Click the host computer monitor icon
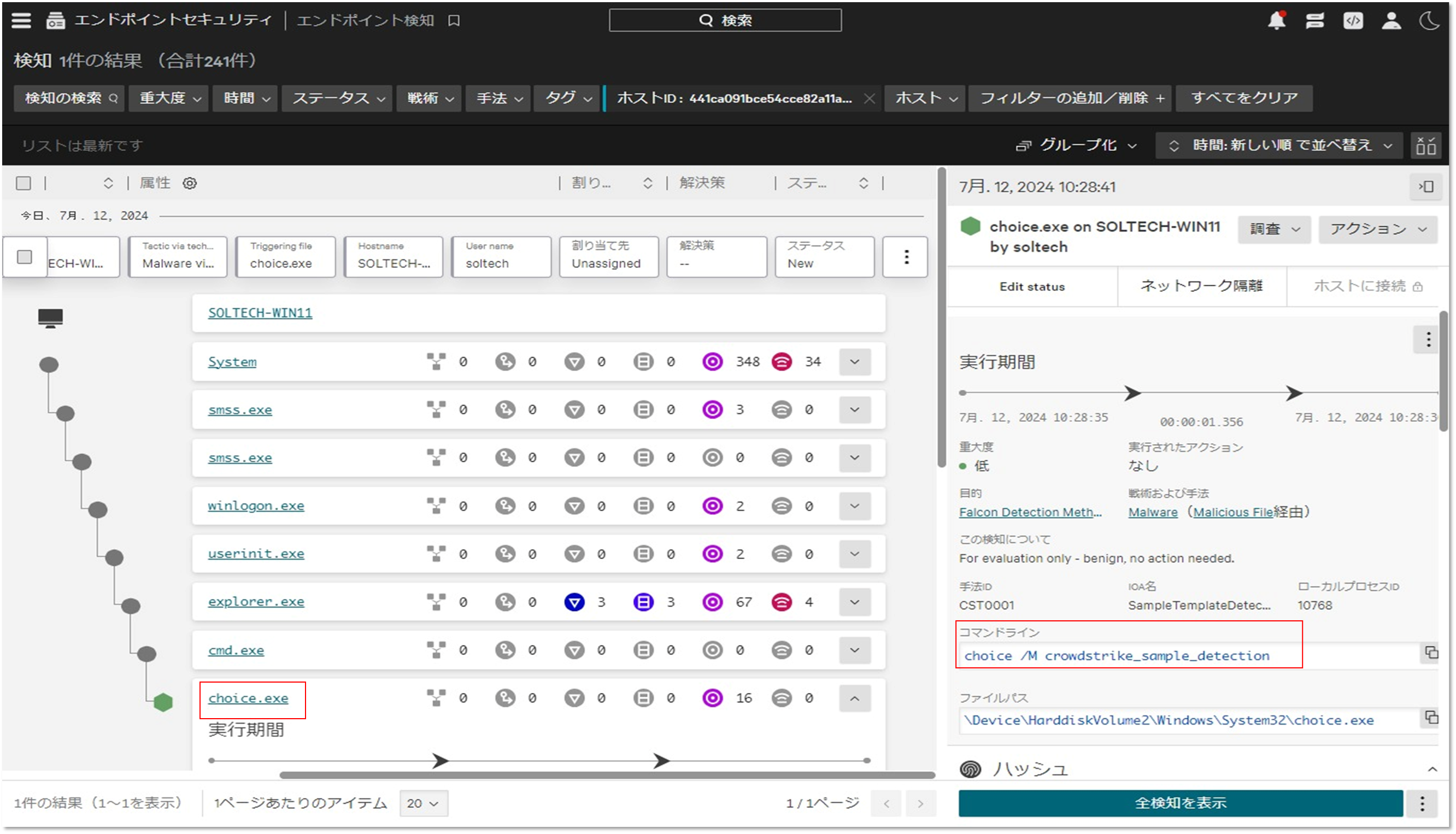1456x834 pixels. [50, 318]
